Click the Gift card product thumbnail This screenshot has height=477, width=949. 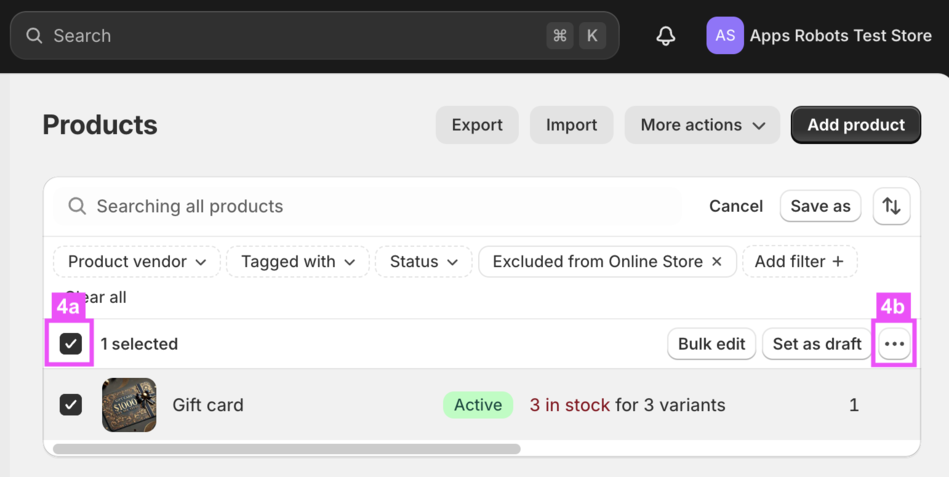tap(129, 405)
